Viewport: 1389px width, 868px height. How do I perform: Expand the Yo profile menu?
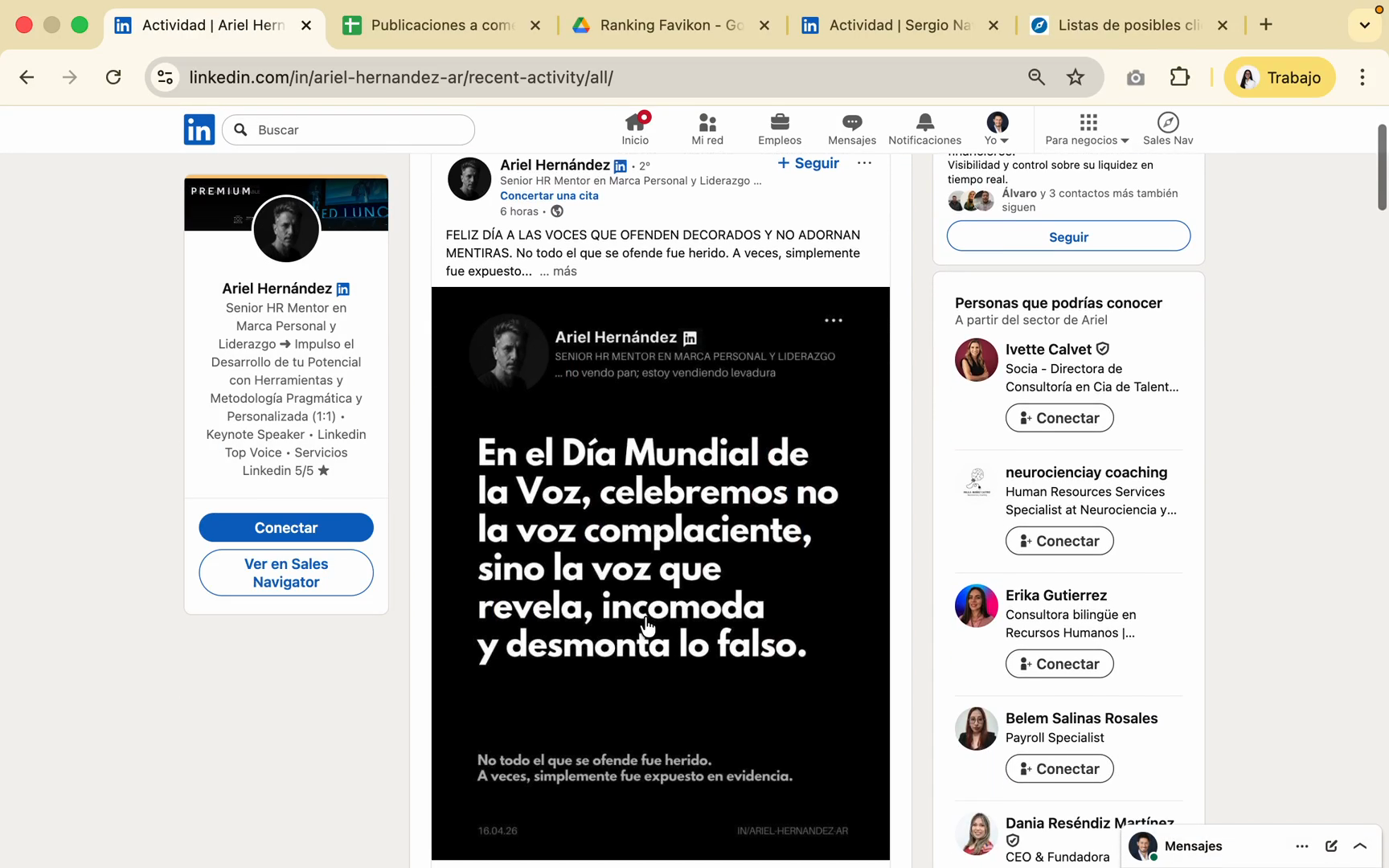[x=997, y=129]
